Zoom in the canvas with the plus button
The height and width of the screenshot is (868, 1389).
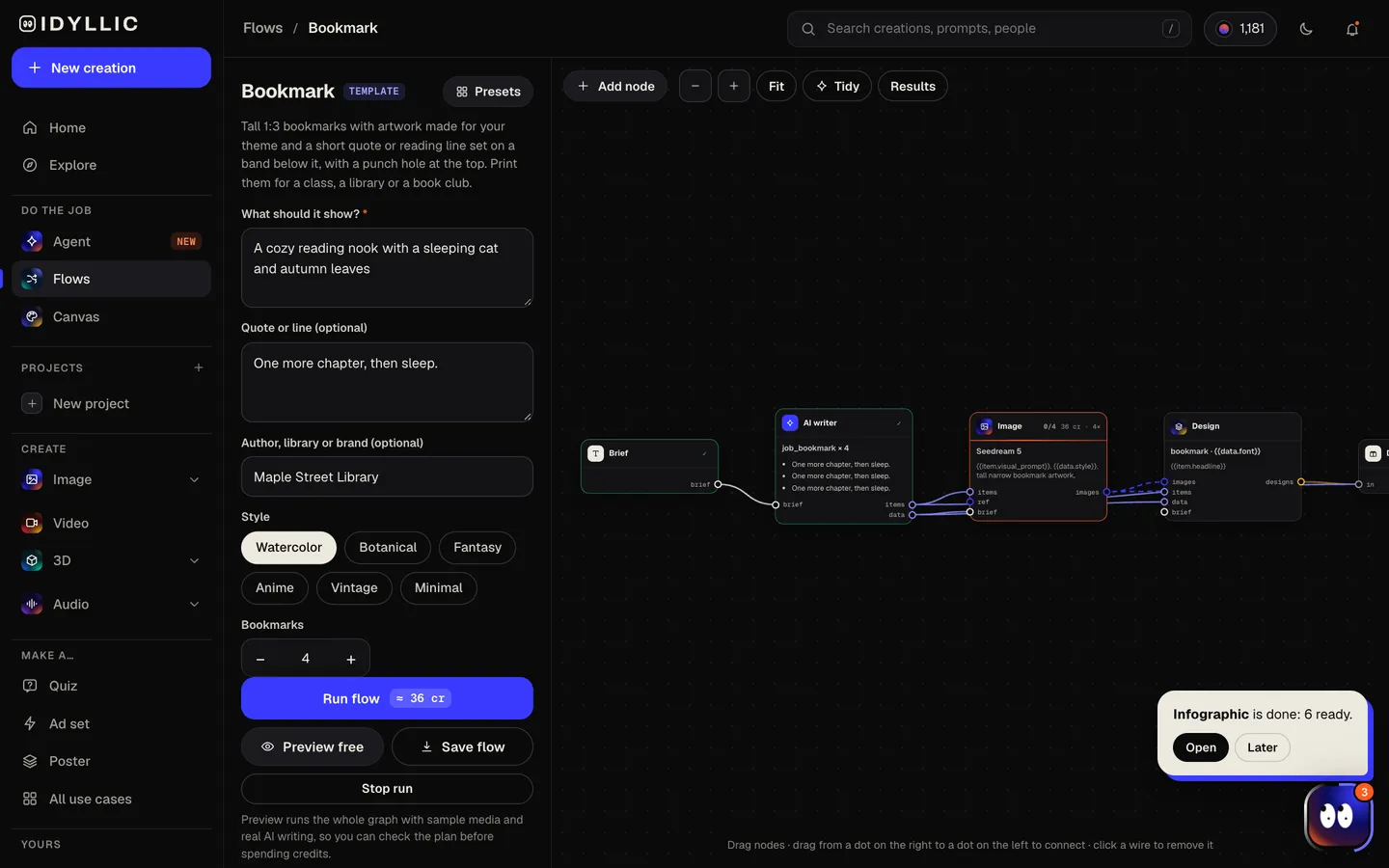tap(734, 86)
